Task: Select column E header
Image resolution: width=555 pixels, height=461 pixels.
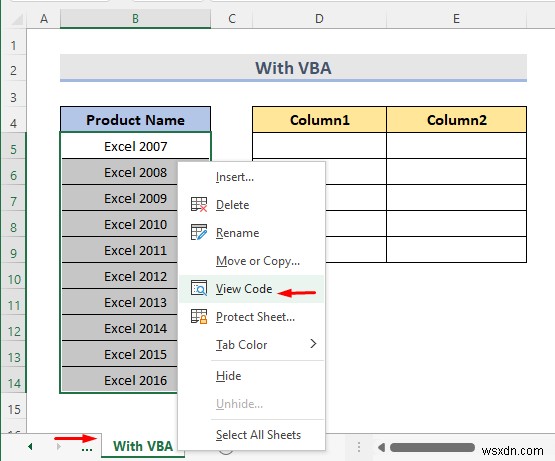Action: tap(456, 19)
